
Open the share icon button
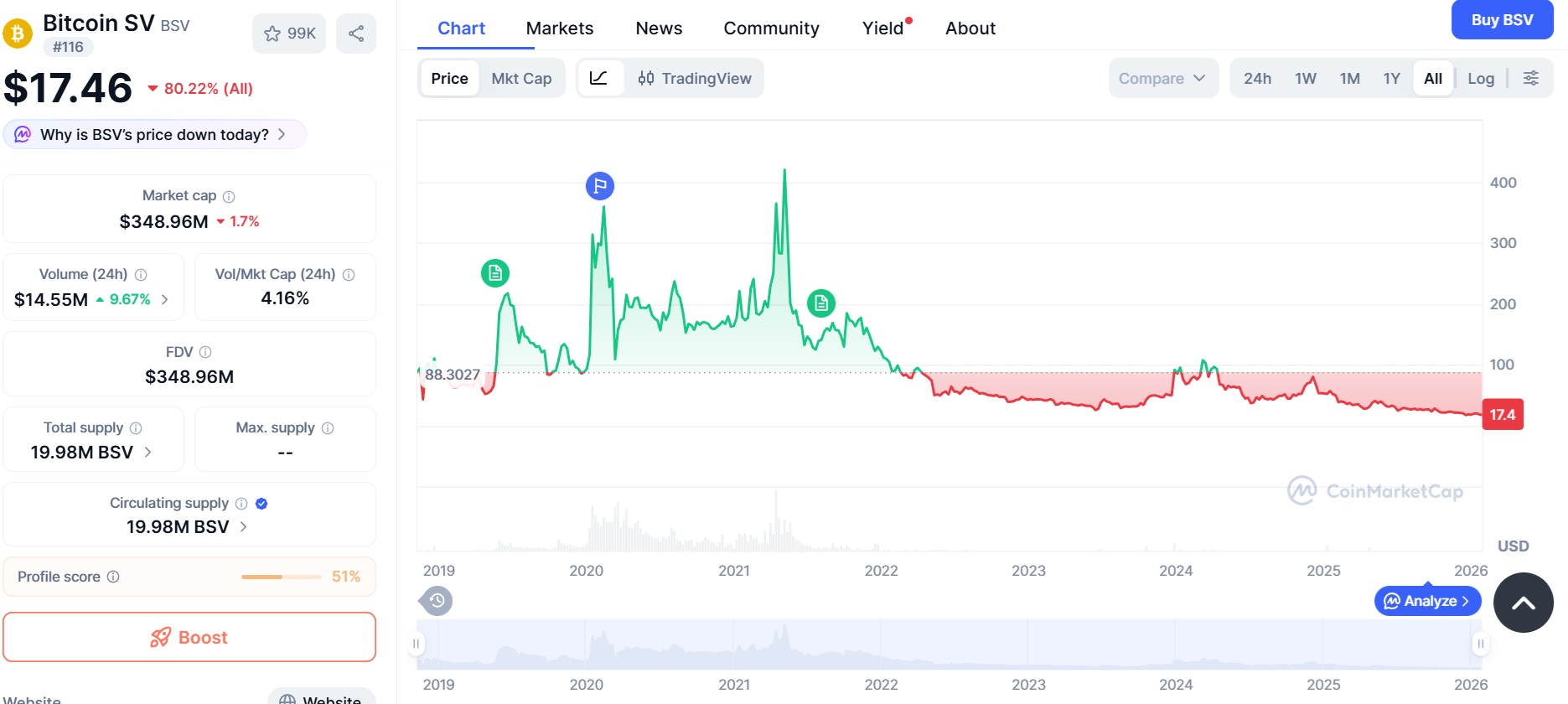[x=356, y=34]
